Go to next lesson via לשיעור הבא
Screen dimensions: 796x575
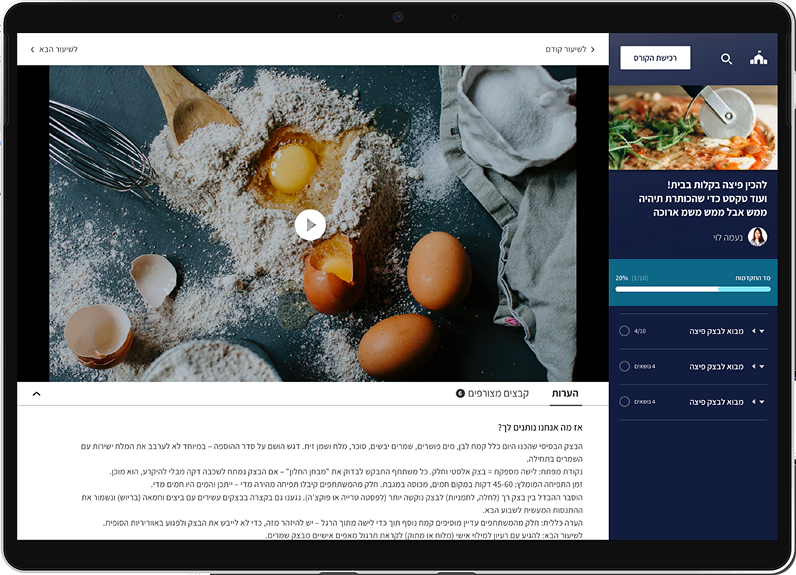click(x=54, y=49)
